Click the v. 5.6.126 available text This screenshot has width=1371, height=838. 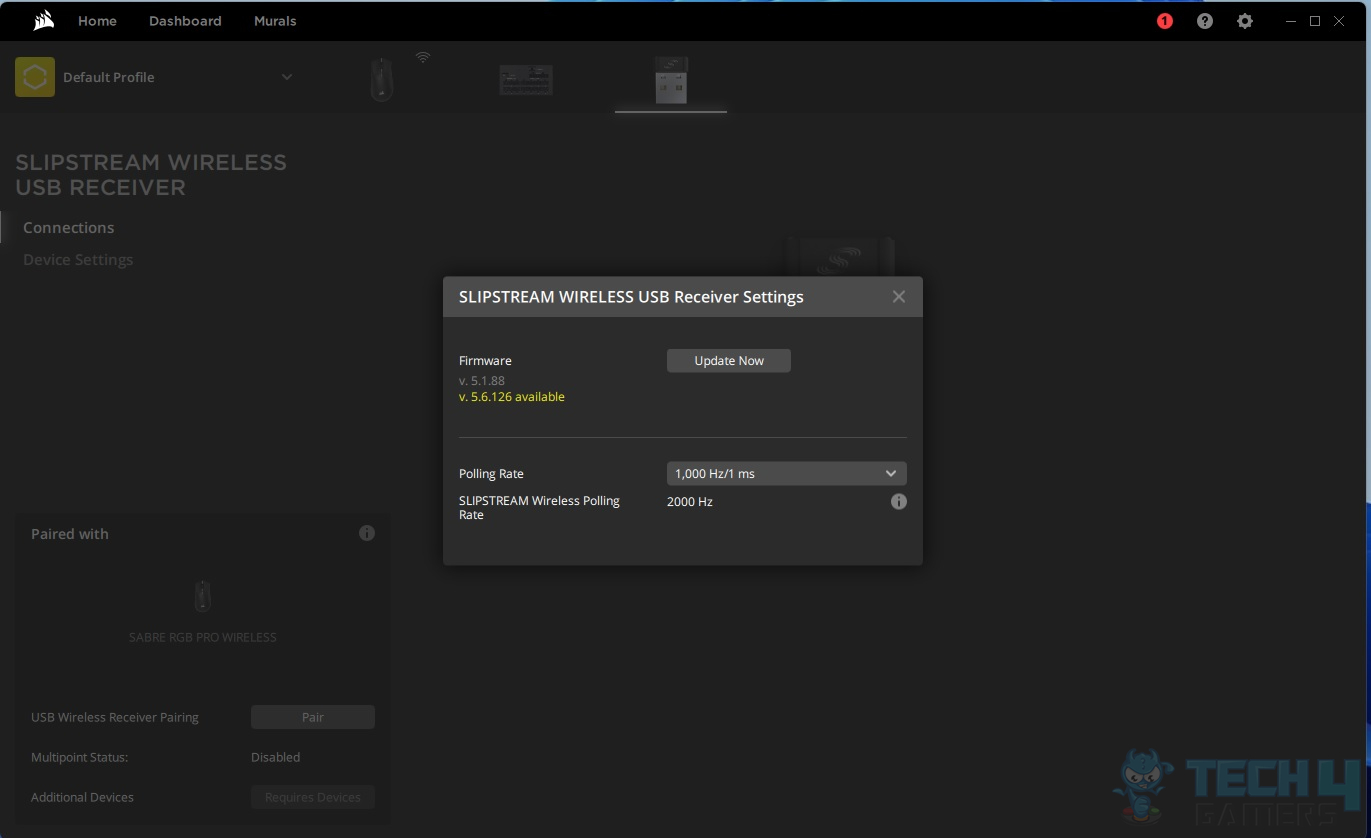click(512, 397)
